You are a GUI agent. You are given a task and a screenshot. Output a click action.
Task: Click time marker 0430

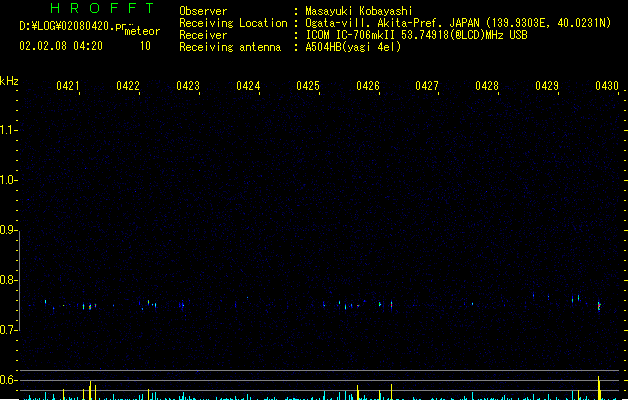pyautogui.click(x=607, y=86)
